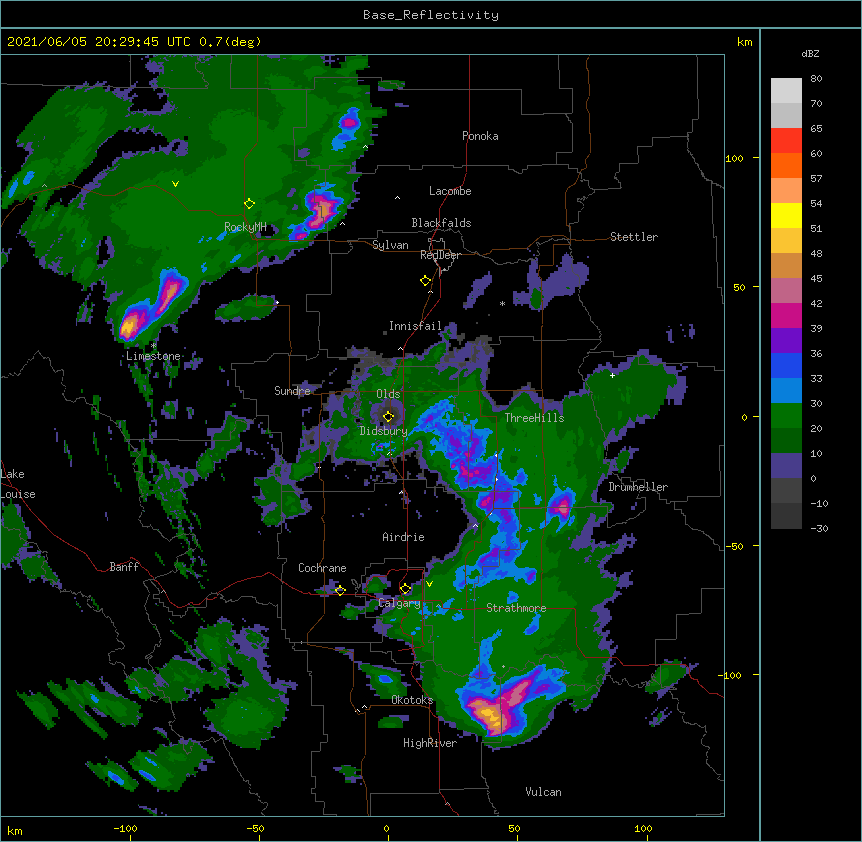The image size is (862, 842).
Task: Click the yellow V marker east of Calgary
Action: click(429, 584)
